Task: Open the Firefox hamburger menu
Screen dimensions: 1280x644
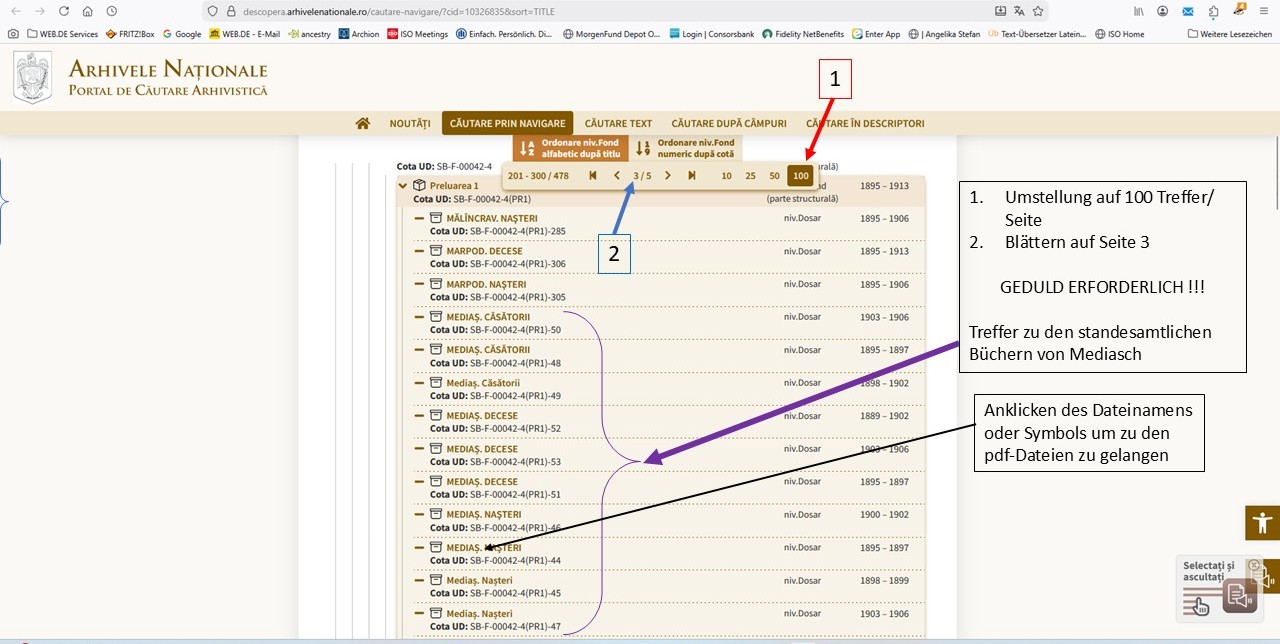Action: pyautogui.click(x=1262, y=11)
